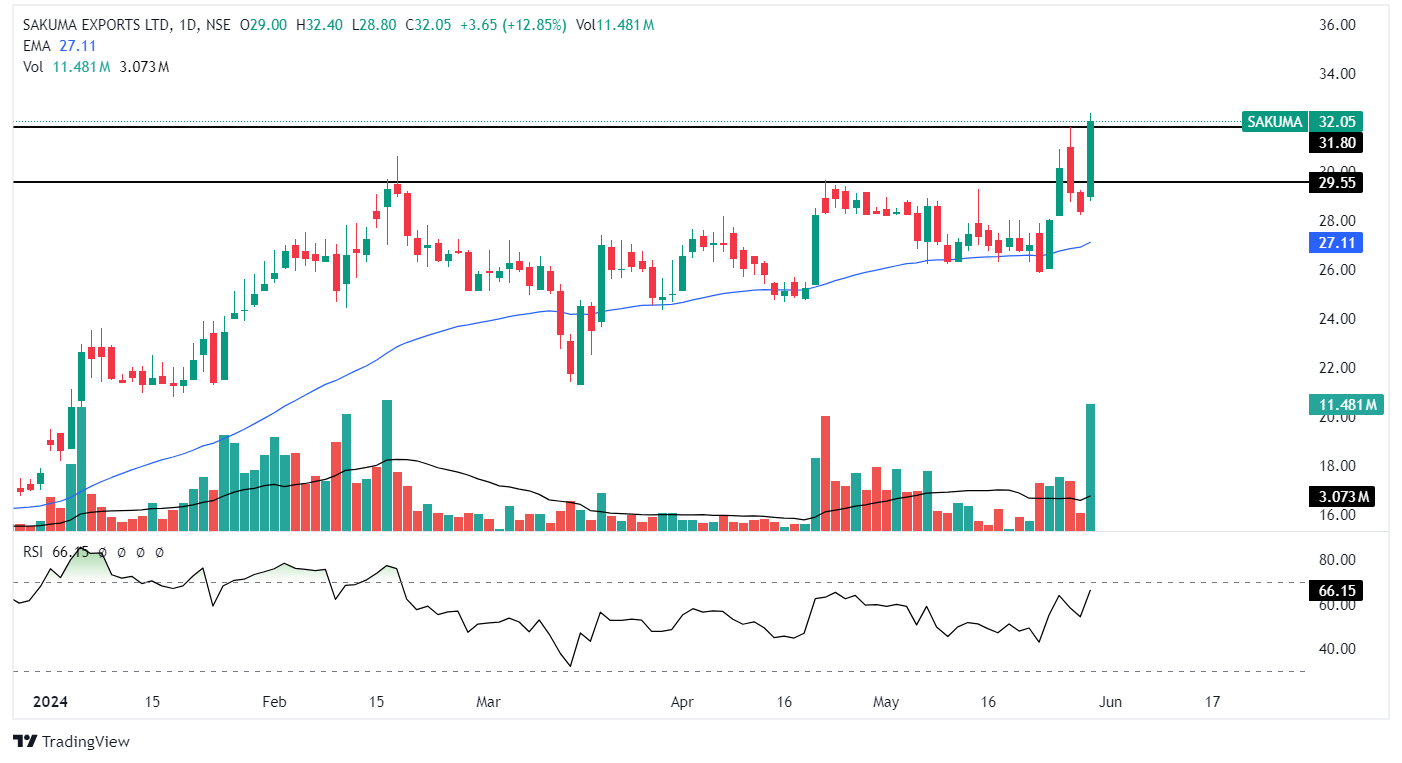Click the Mar label on time axis

tap(488, 702)
